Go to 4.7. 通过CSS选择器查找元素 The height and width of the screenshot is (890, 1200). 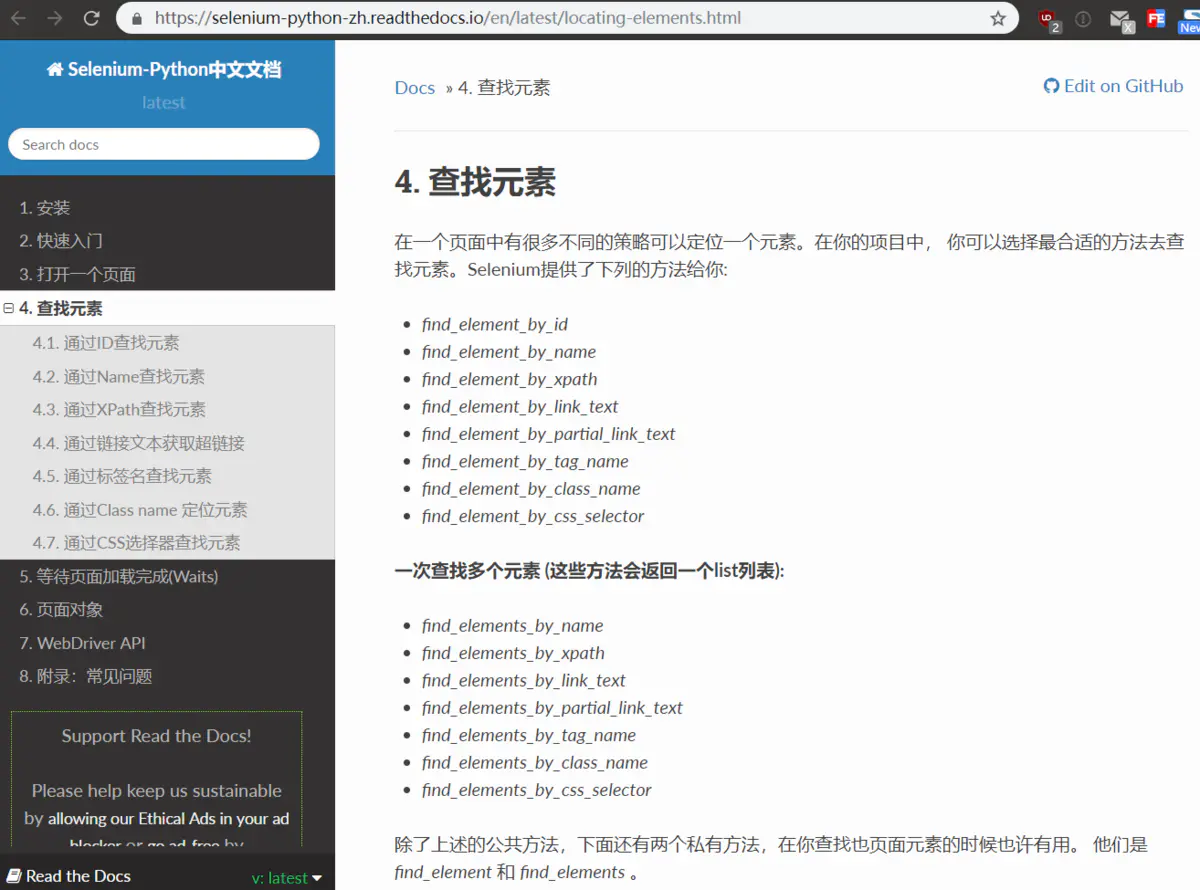(x=136, y=543)
